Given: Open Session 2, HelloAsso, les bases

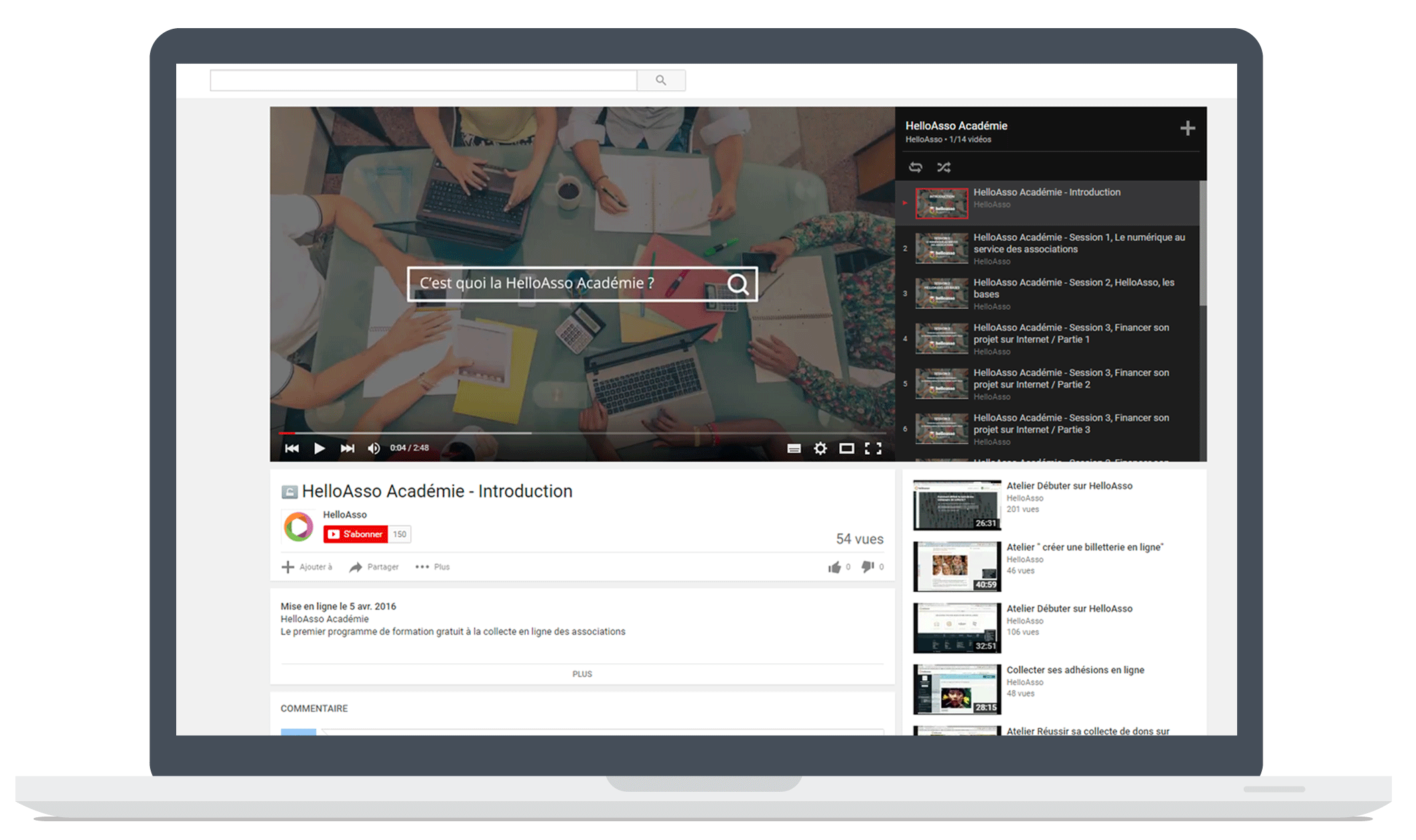Looking at the screenshot, I should pos(1047,293).
